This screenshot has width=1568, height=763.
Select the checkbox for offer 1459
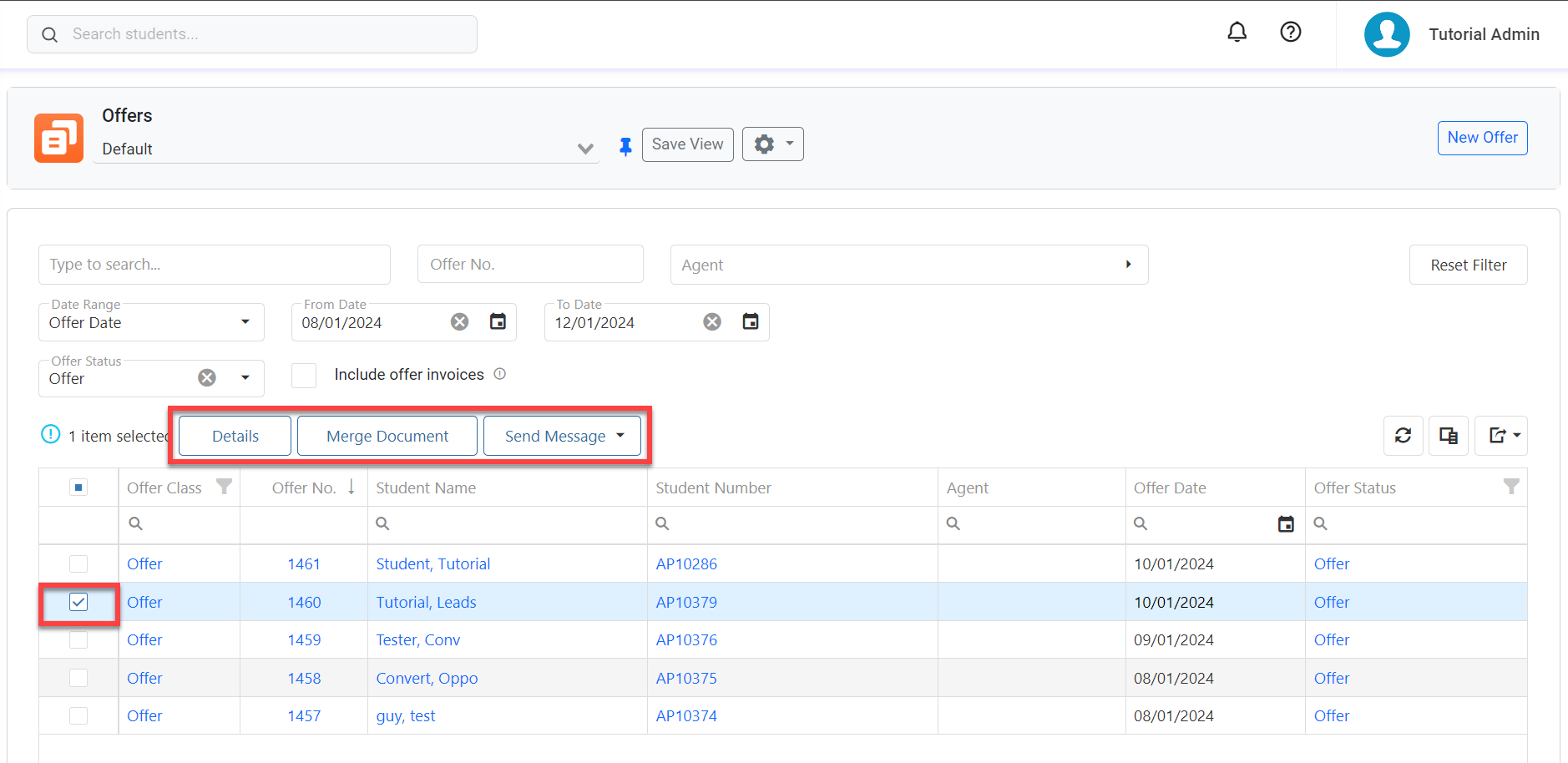[x=78, y=639]
